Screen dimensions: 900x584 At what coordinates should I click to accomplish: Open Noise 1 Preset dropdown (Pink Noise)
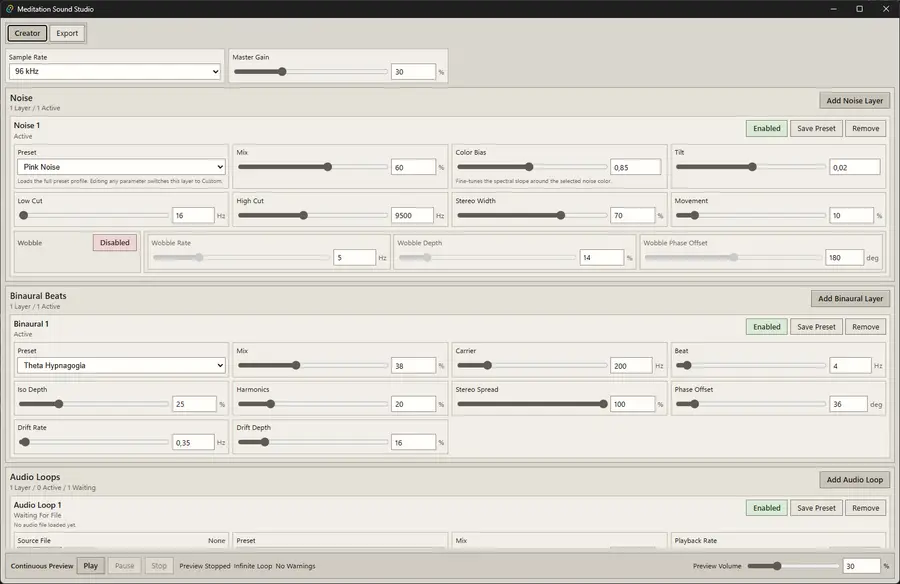121,167
